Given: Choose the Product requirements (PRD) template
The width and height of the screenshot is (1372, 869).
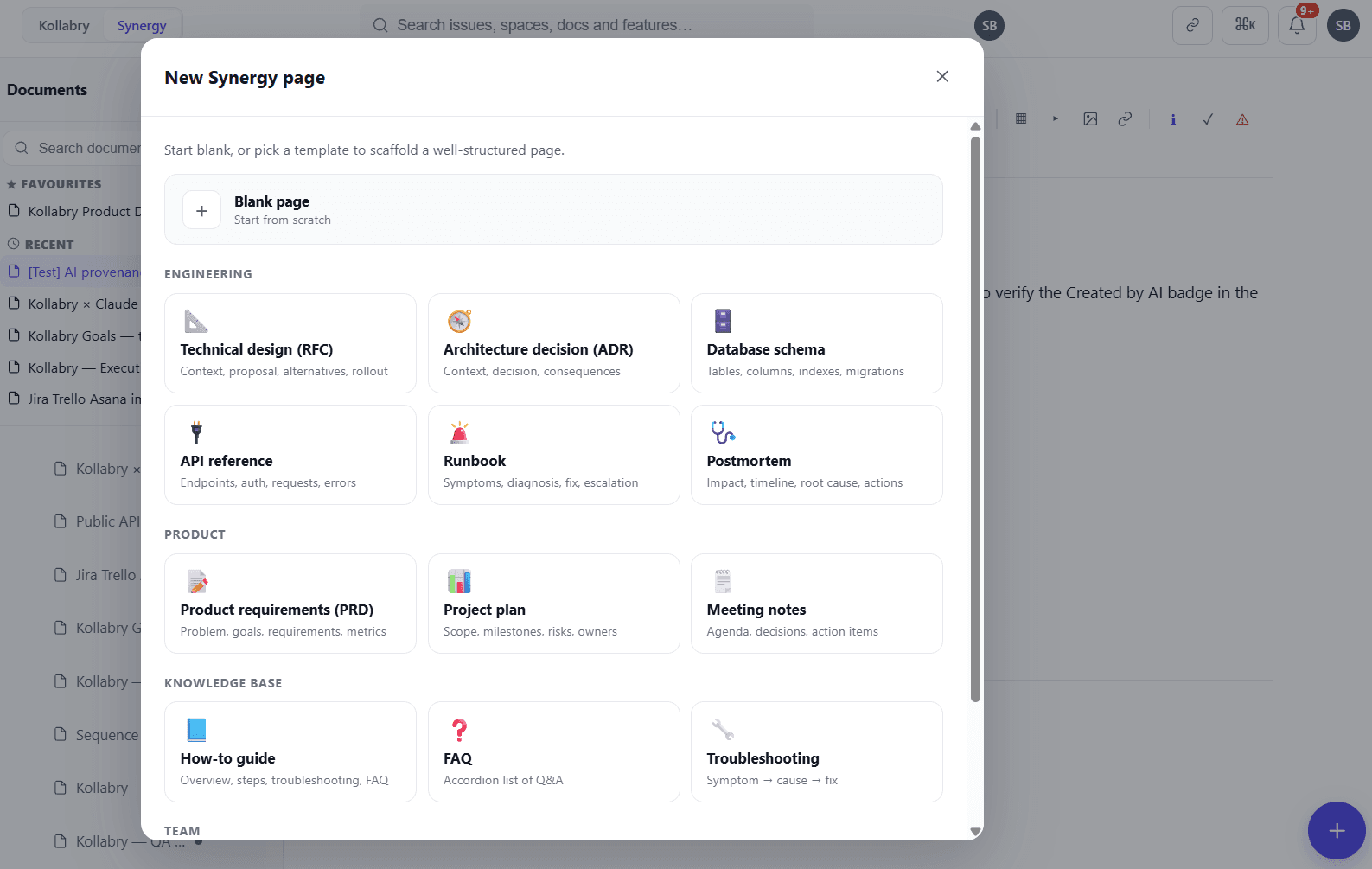Looking at the screenshot, I should (x=290, y=604).
